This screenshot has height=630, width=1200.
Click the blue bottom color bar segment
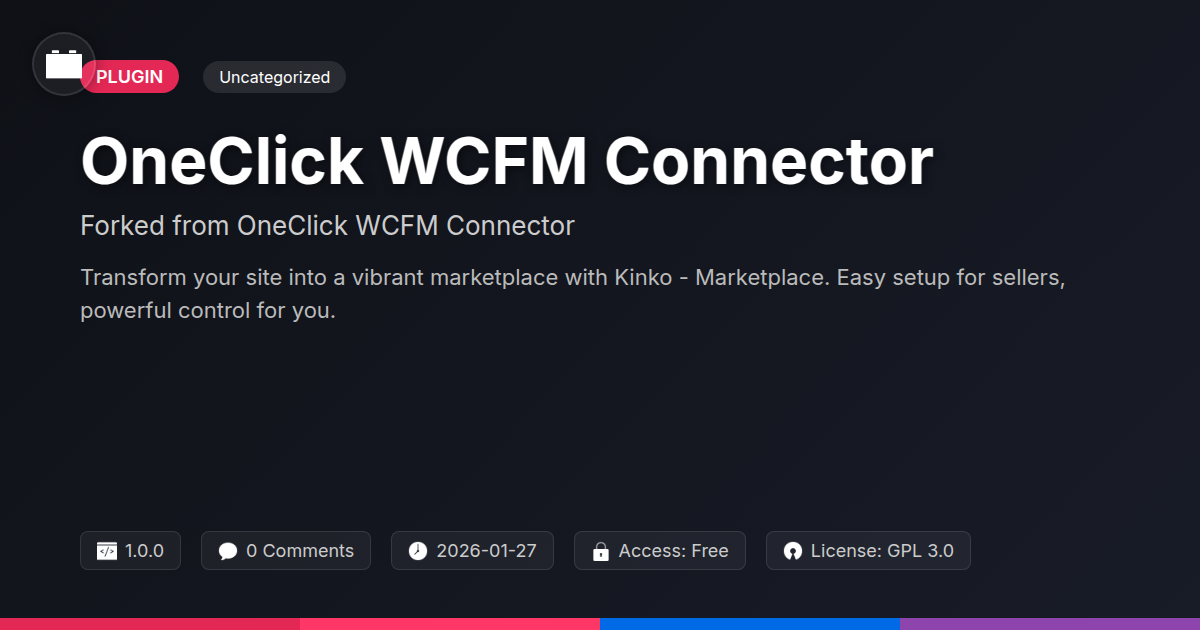(x=750, y=624)
